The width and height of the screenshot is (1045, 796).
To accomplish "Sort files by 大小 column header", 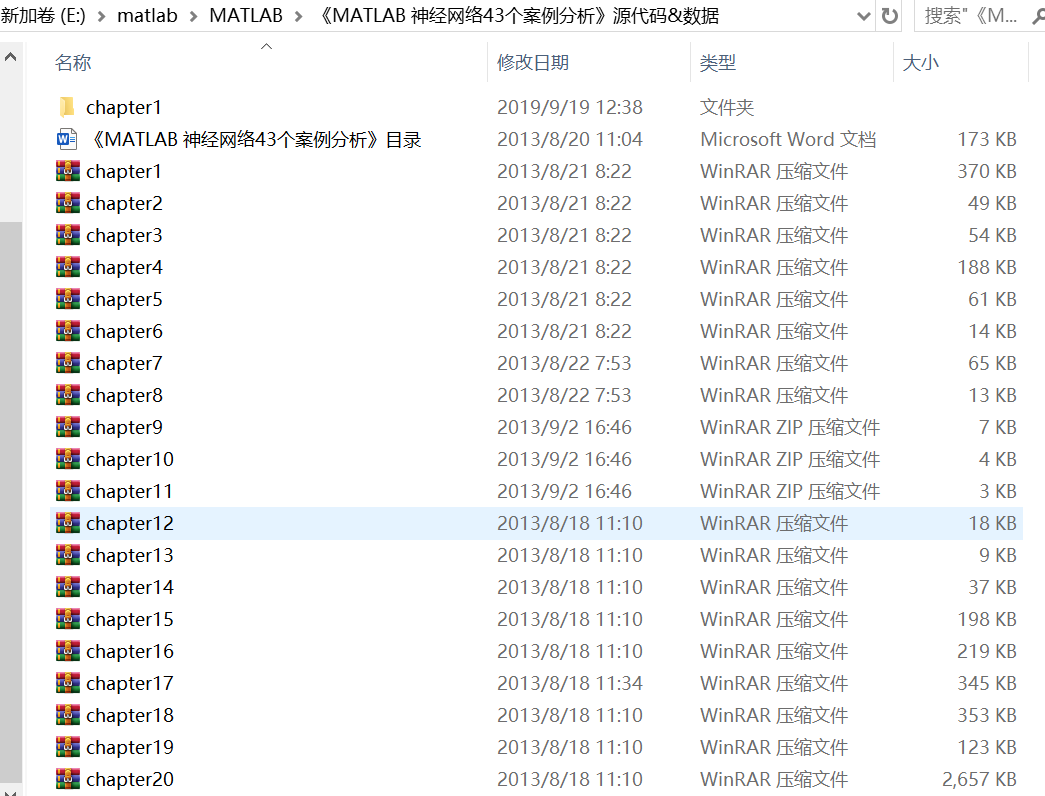I will click(920, 63).
